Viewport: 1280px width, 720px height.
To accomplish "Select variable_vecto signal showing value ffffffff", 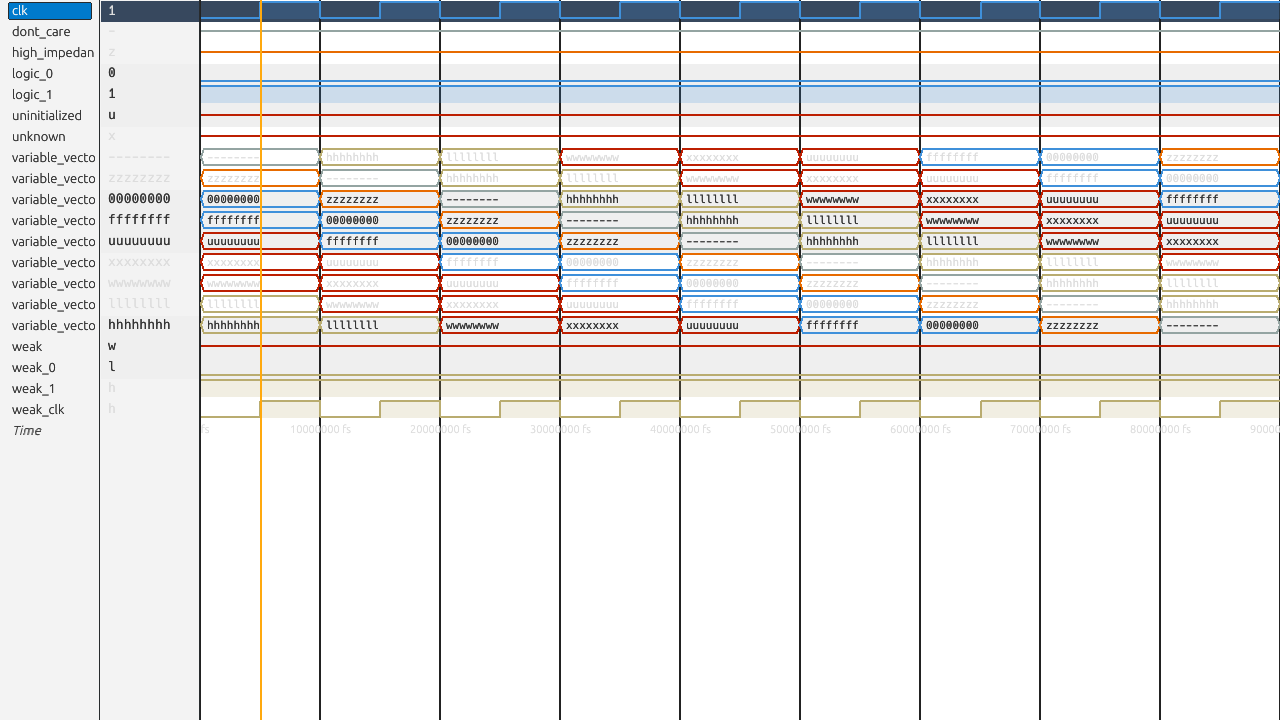I will 53,221.
